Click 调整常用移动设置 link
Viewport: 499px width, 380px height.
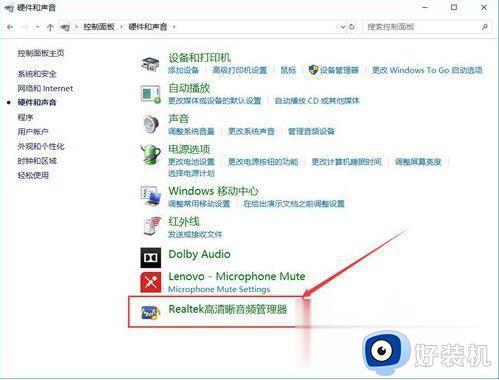[199, 203]
